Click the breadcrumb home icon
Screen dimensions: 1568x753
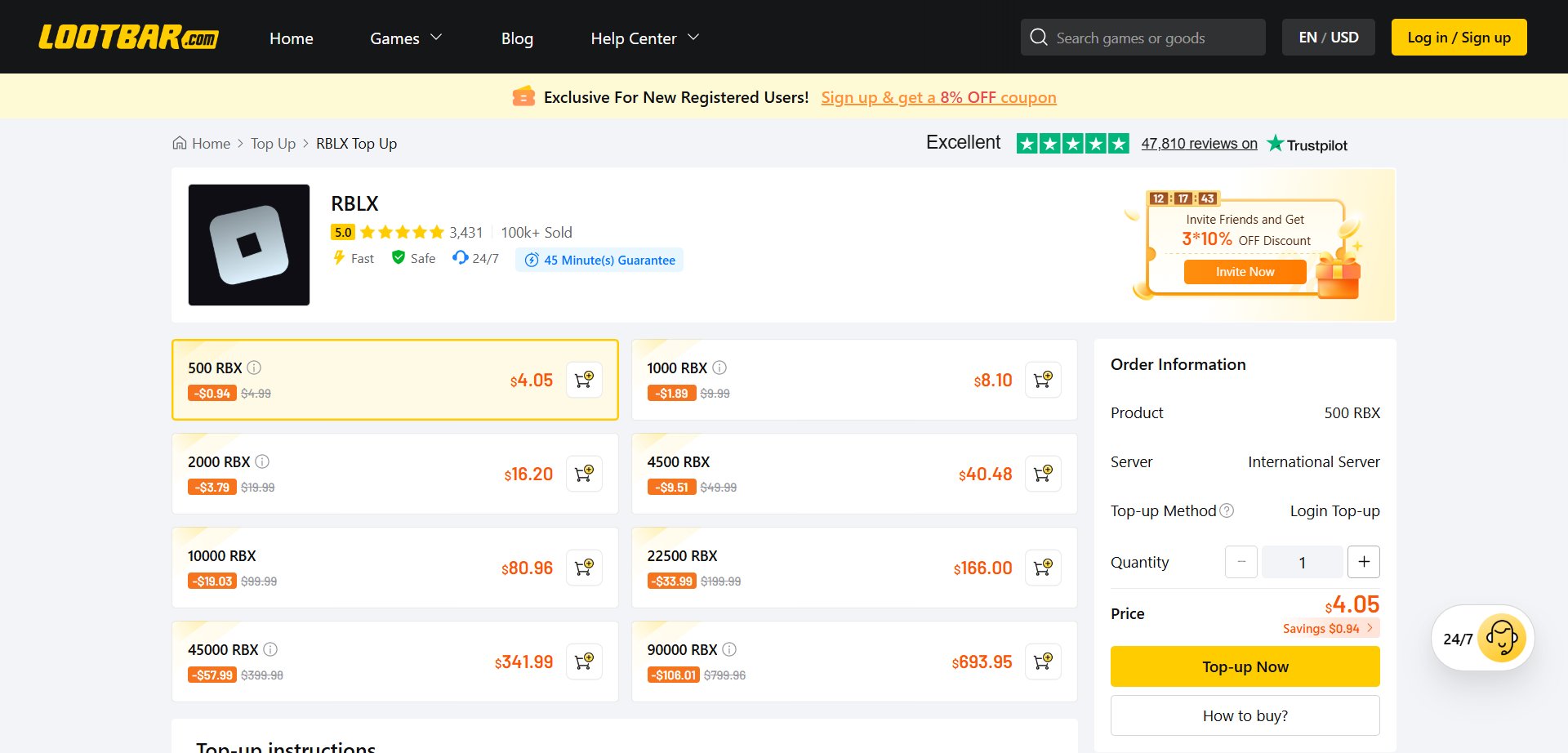coord(180,143)
